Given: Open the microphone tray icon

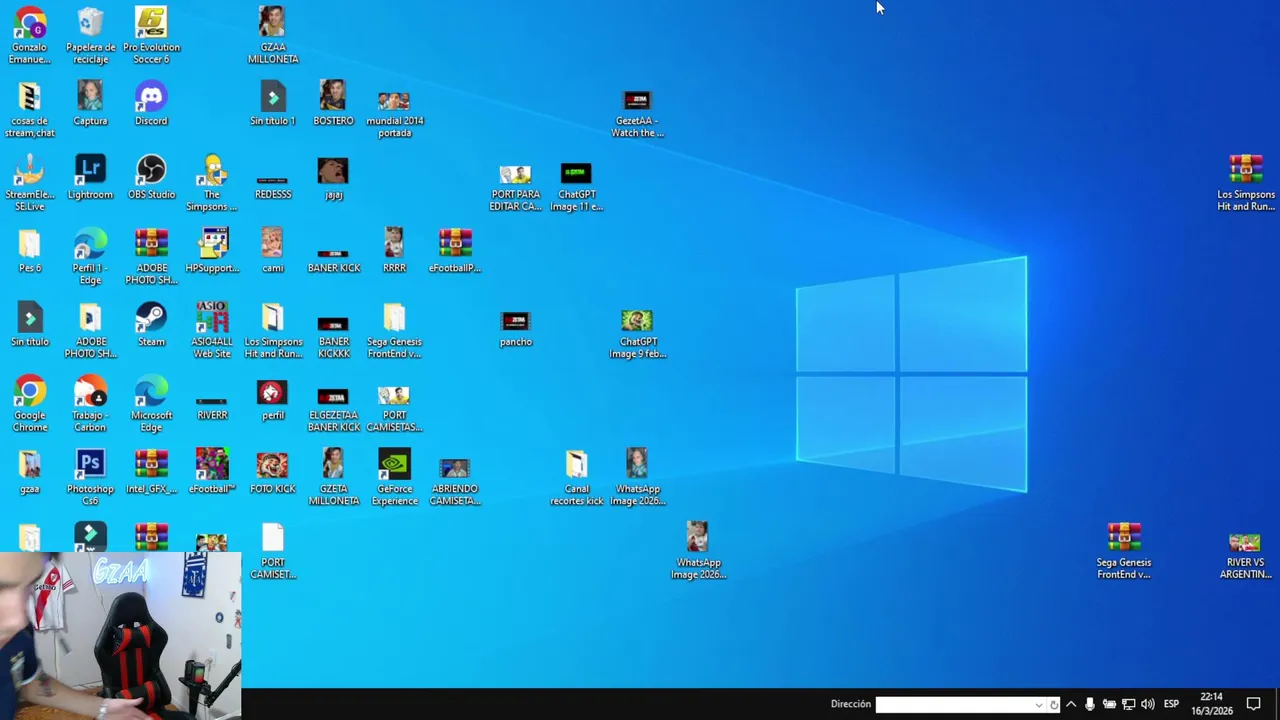Looking at the screenshot, I should tap(1090, 704).
